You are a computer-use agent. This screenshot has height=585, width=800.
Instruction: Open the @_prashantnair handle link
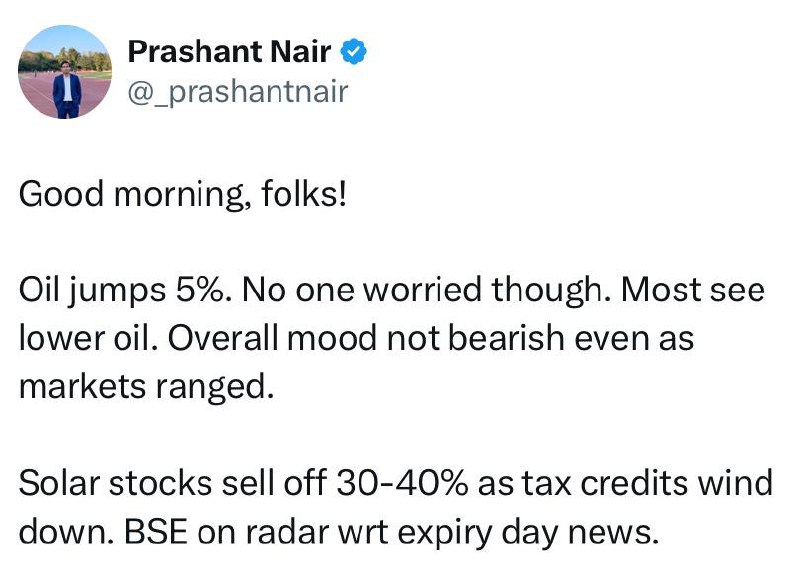point(238,92)
